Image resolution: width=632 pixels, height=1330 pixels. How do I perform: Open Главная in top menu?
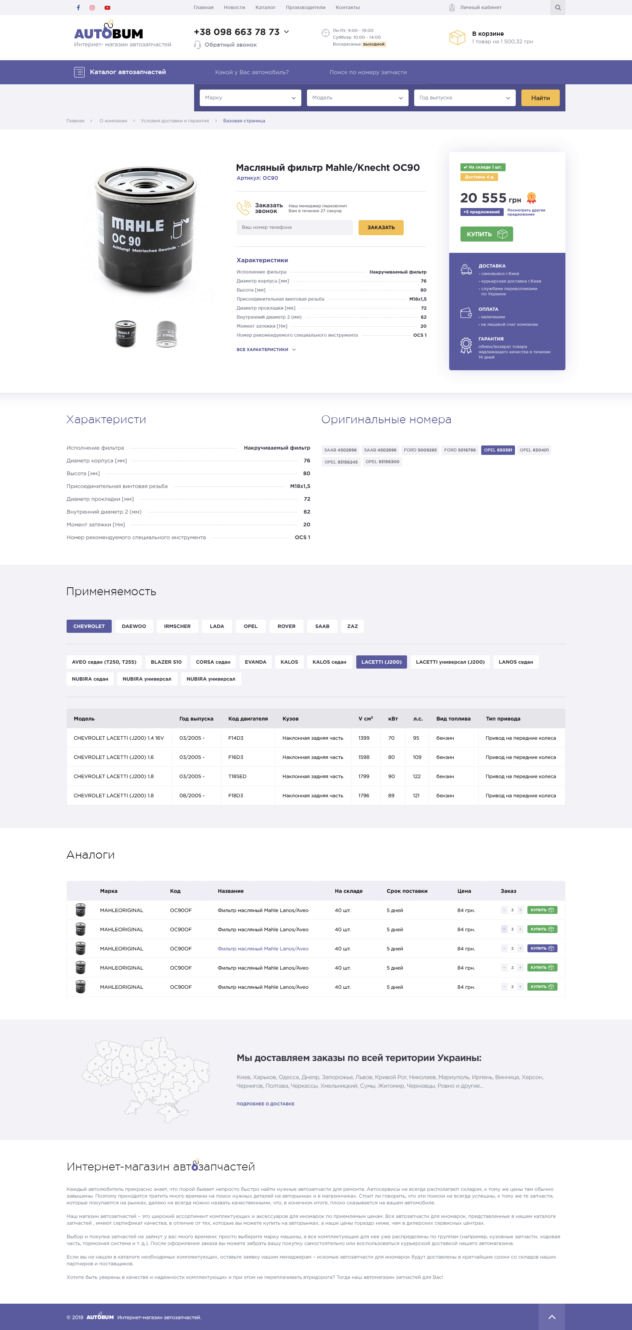204,7
